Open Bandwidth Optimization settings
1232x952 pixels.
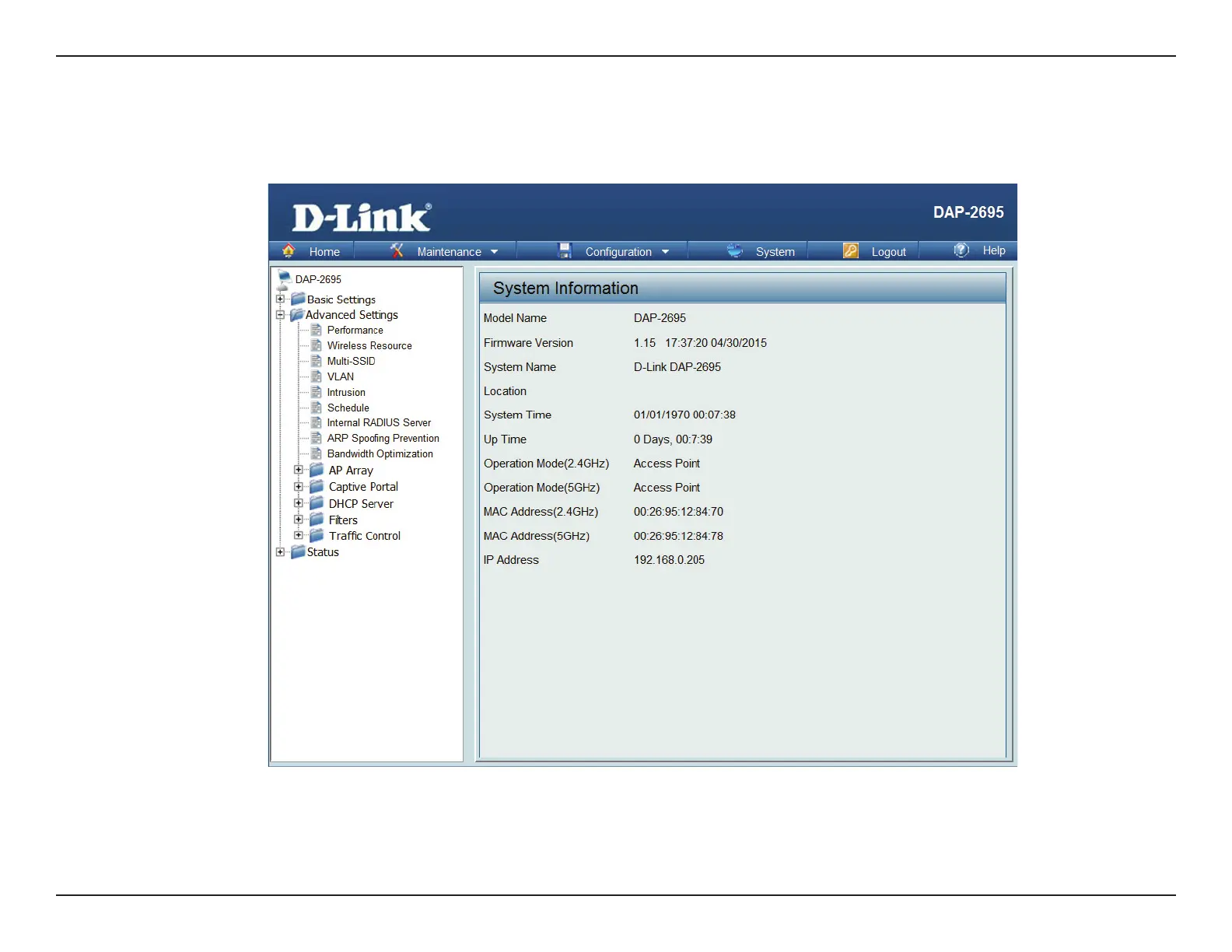coord(380,453)
